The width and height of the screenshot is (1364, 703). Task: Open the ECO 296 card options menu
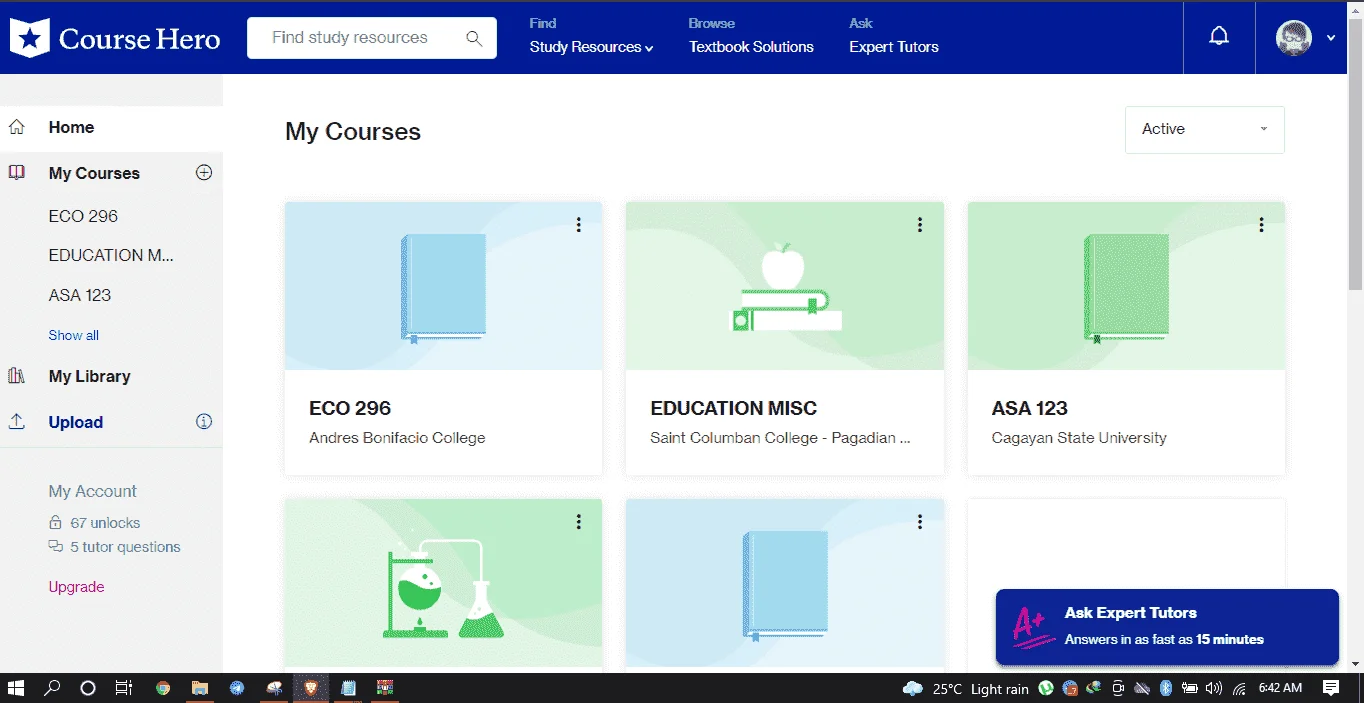point(578,225)
